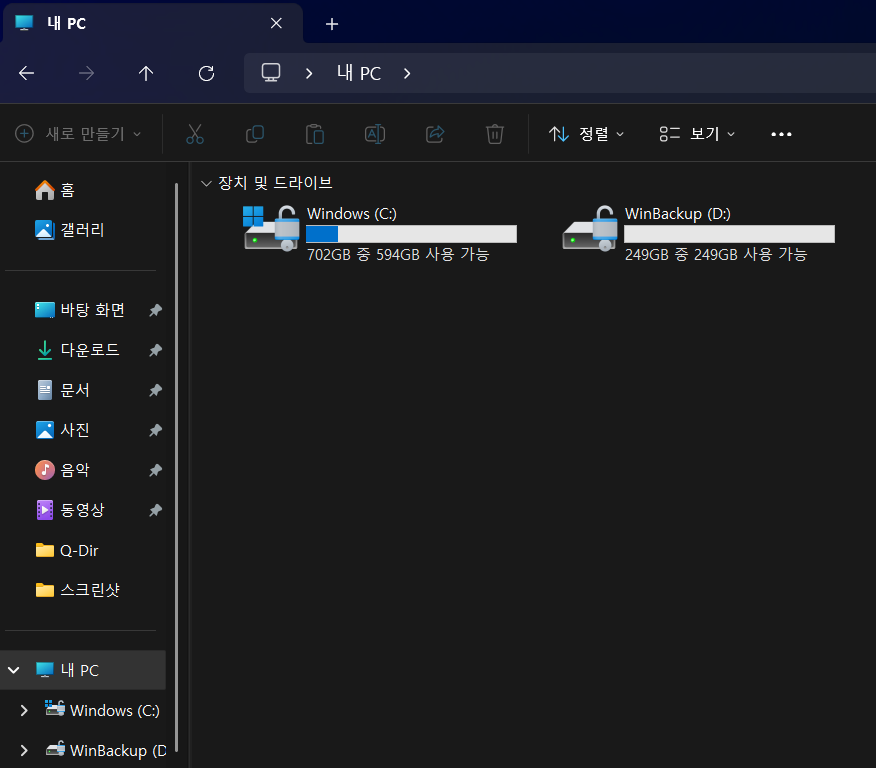Click the Refresh icon in the address bar
Image resolution: width=876 pixels, height=768 pixels.
[x=205, y=72]
